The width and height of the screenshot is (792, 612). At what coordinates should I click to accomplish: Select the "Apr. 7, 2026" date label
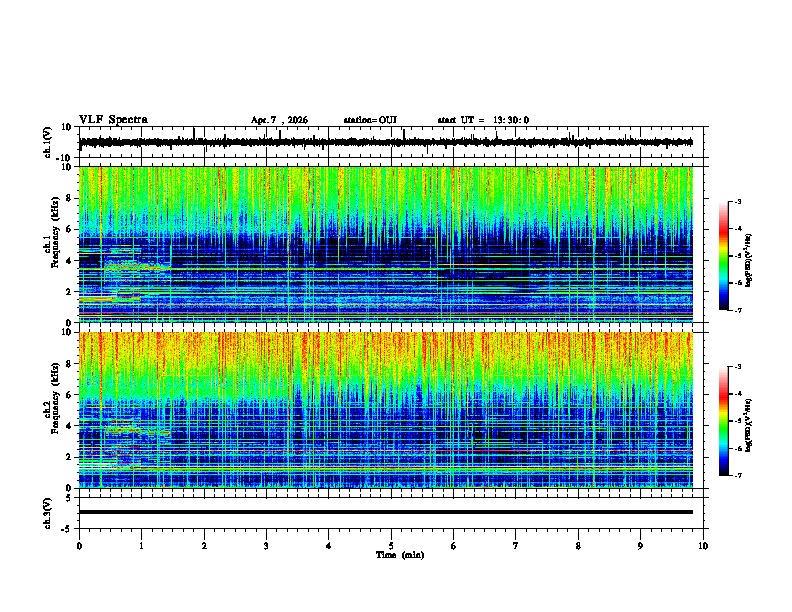click(279, 120)
